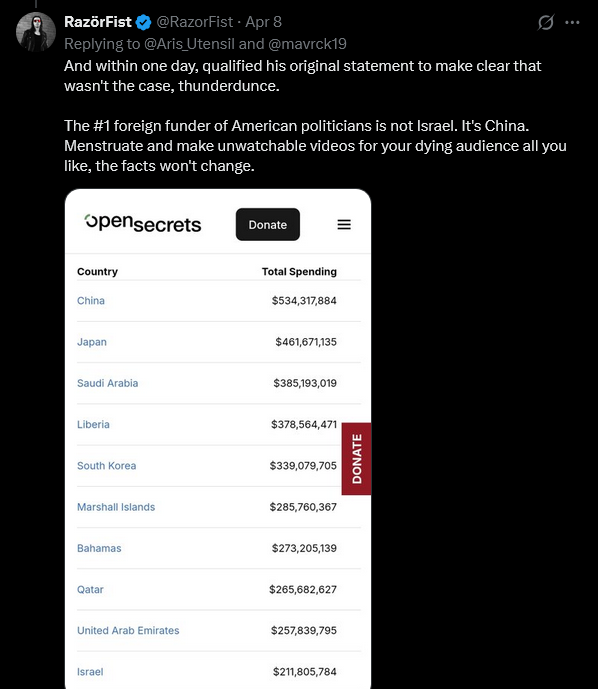Open the Apr 8 timestamp link

pyautogui.click(x=263, y=22)
